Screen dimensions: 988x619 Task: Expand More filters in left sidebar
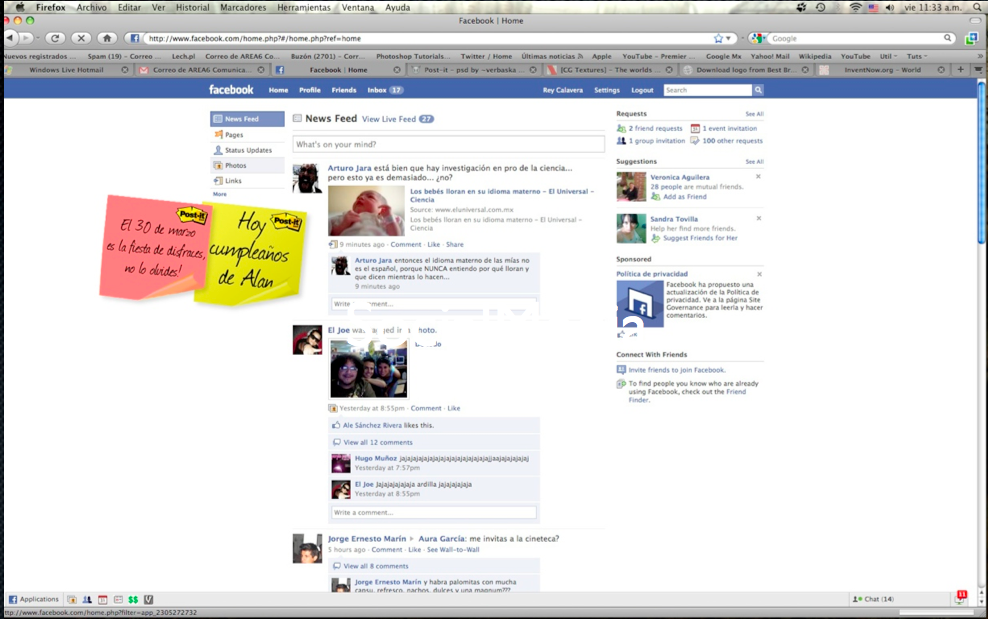click(x=220, y=194)
